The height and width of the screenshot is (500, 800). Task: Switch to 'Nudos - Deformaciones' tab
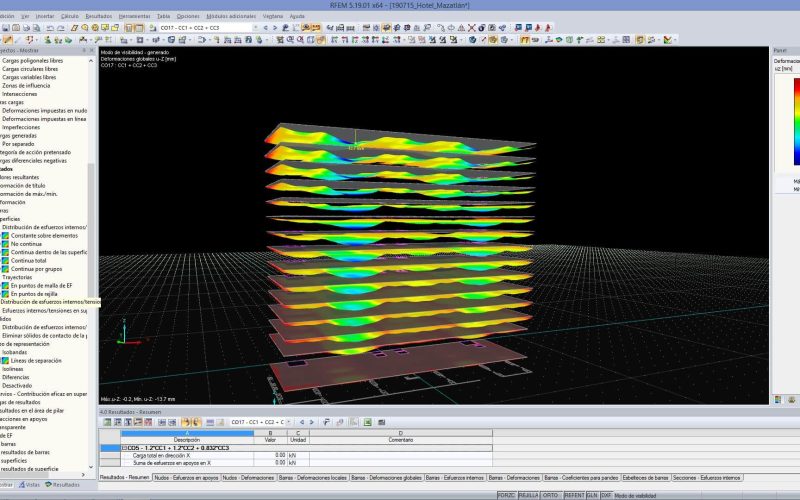248,478
